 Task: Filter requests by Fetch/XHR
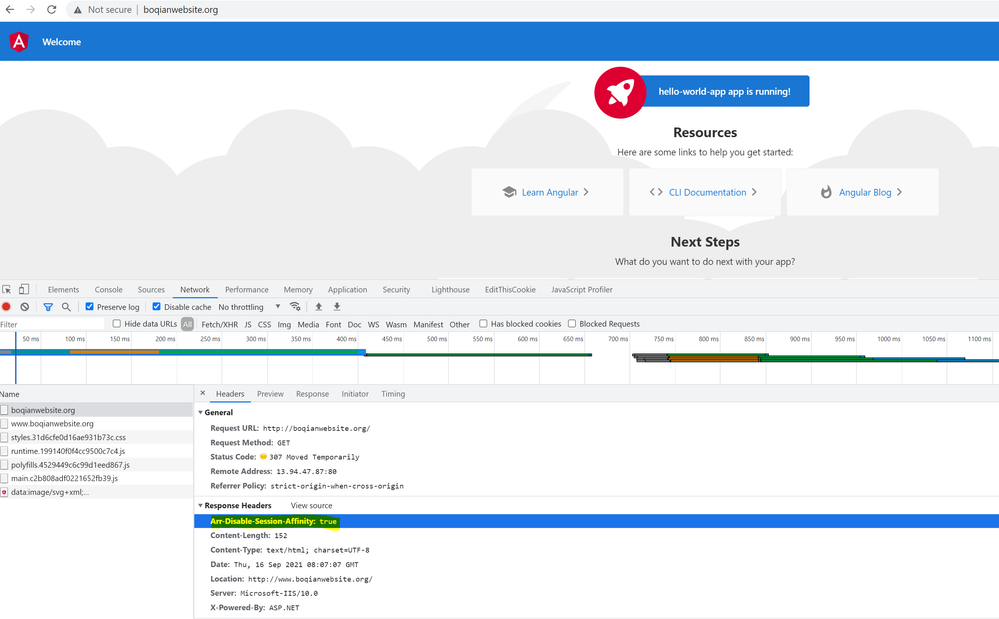click(x=220, y=324)
